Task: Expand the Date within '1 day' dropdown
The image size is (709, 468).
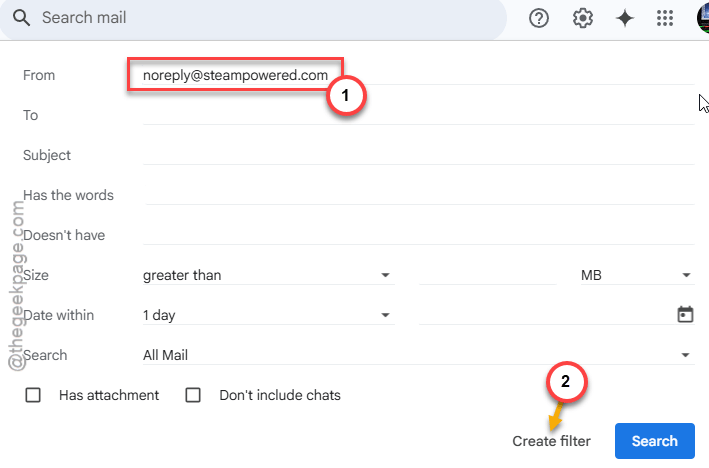Action: (x=269, y=315)
